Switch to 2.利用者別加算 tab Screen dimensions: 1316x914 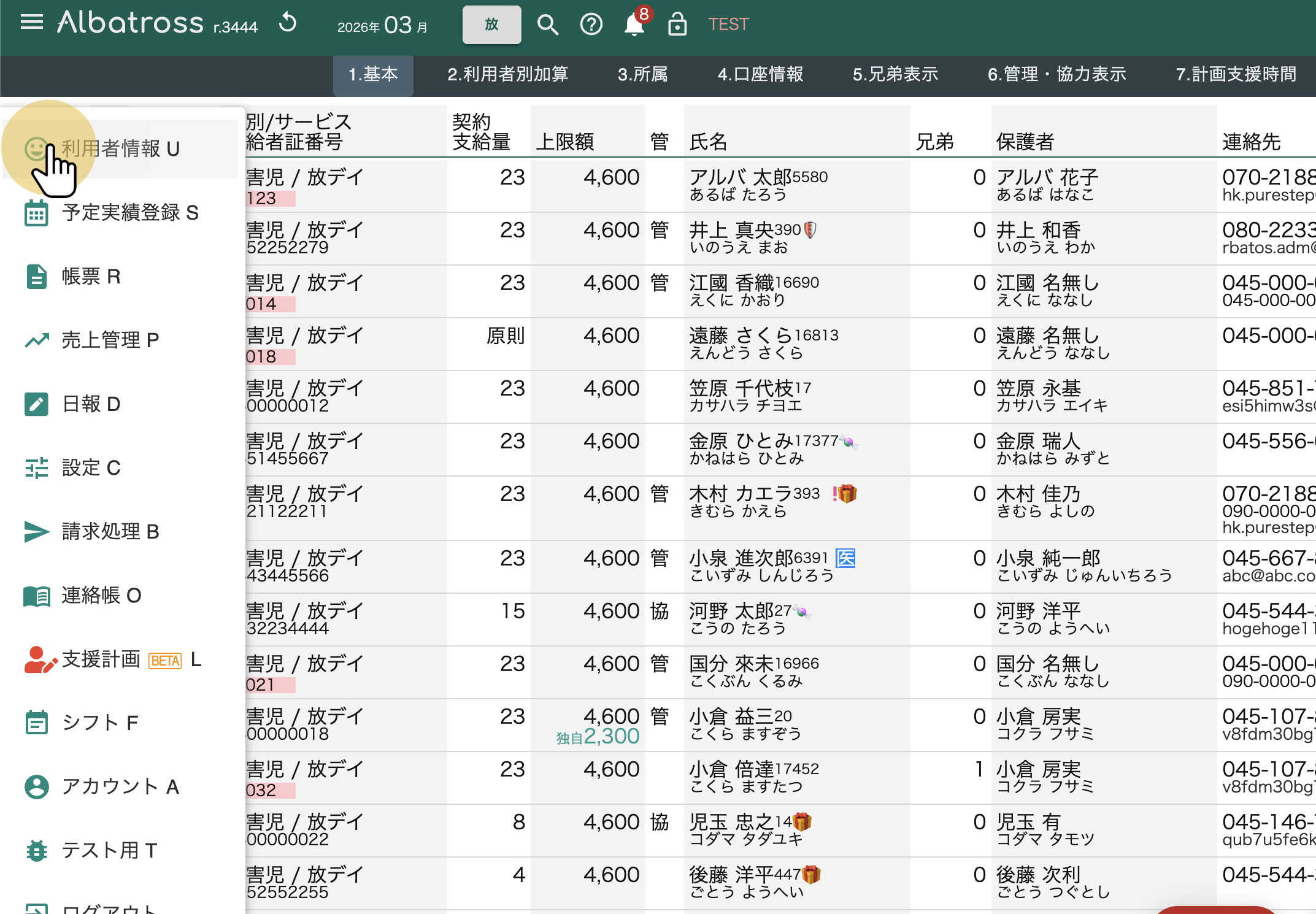[507, 75]
